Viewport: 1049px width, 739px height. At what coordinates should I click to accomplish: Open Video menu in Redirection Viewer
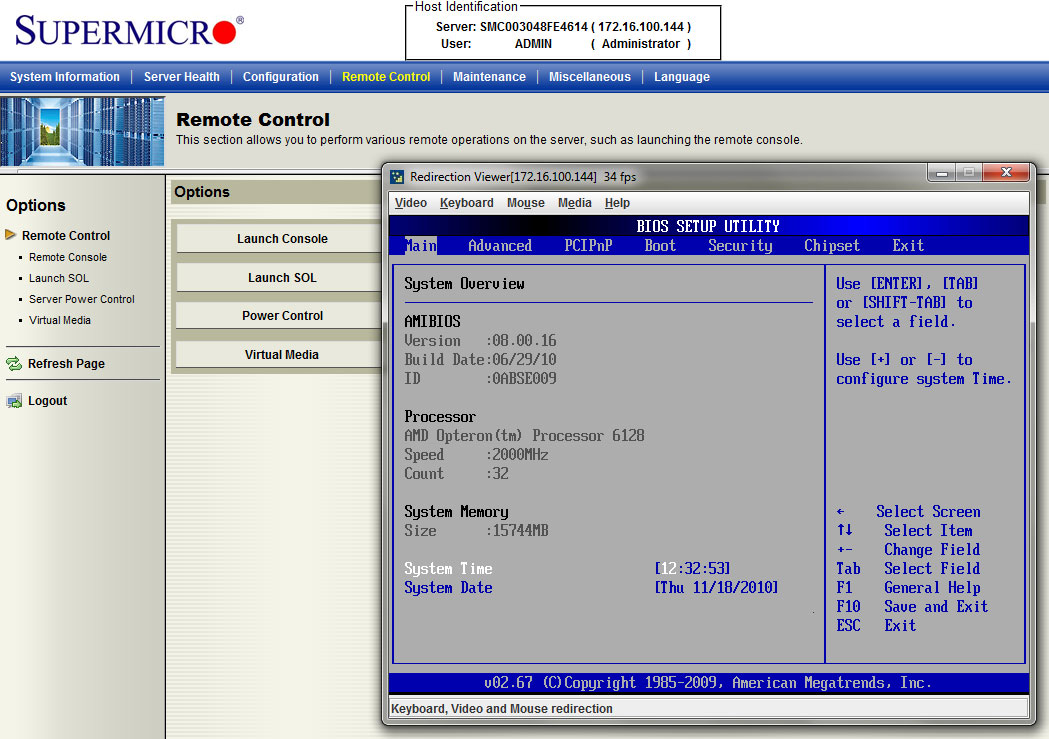[411, 203]
